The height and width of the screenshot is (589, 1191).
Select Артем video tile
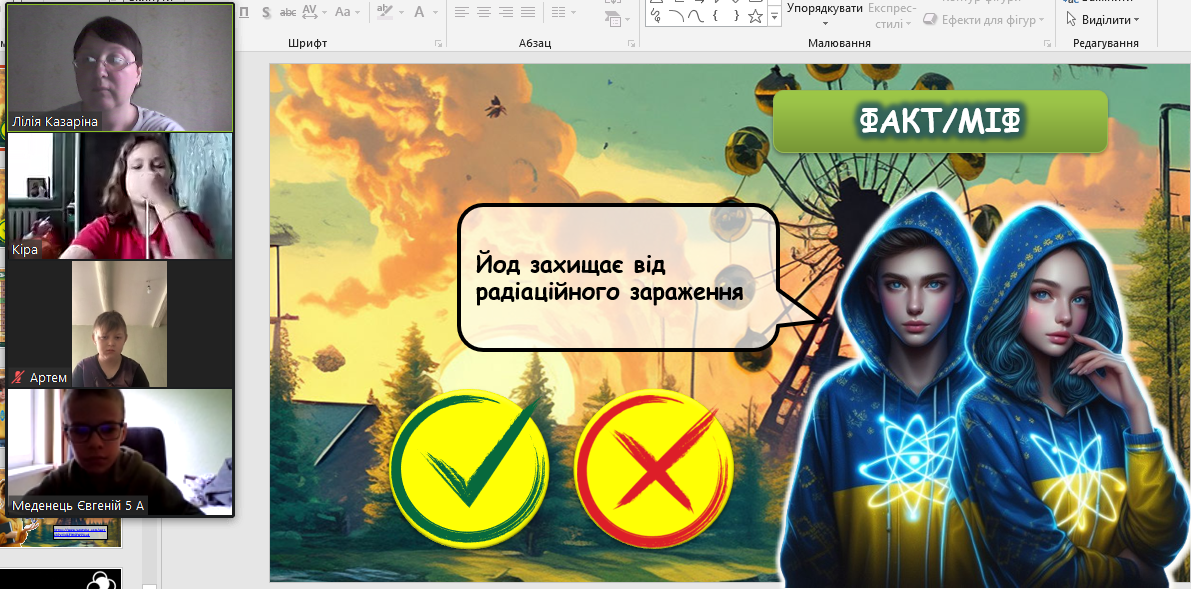(x=120, y=325)
